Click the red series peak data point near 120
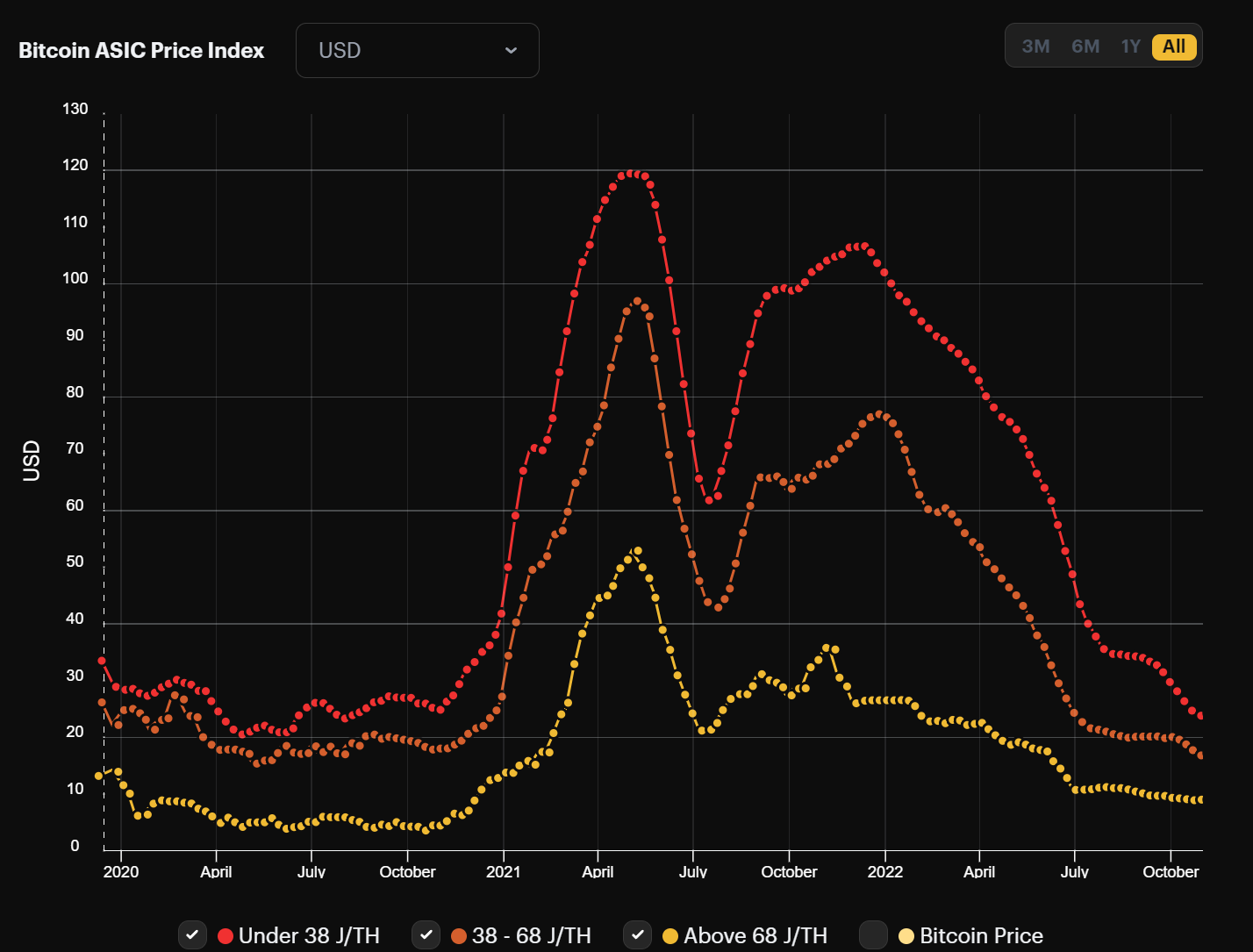Viewport: 1253px width, 952px height. (632, 174)
